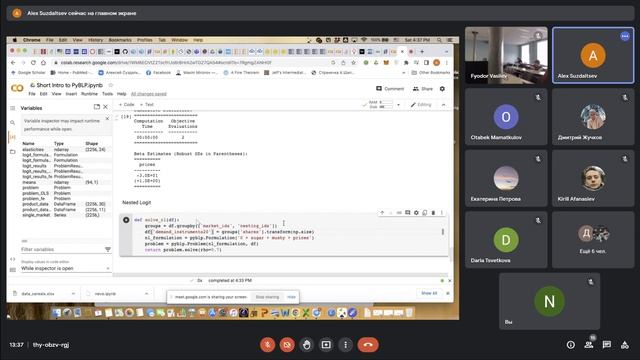Screen dimensions: 640x360
Task: Open the Colab Runtime menu
Action: pos(89,94)
